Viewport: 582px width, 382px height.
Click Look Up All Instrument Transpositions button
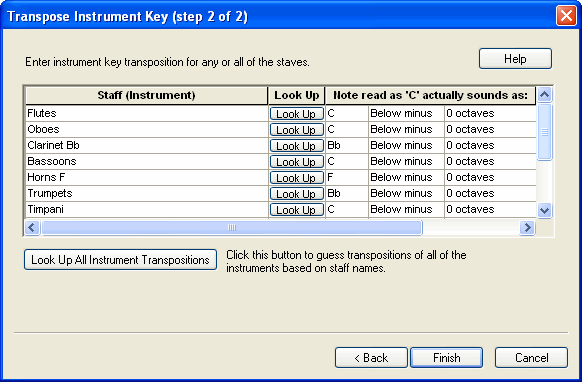tap(120, 259)
